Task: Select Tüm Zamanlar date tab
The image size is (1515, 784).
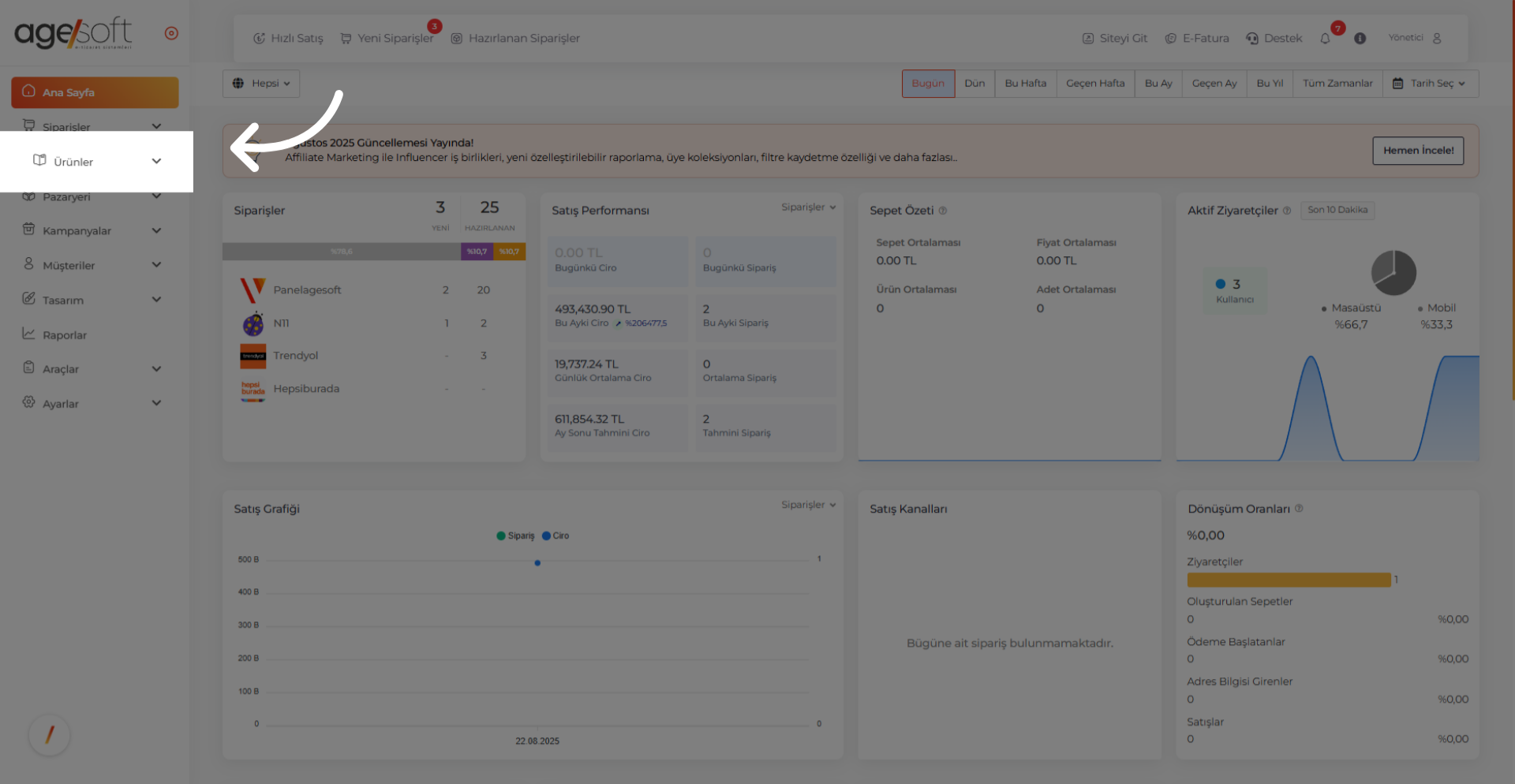Action: click(1337, 84)
